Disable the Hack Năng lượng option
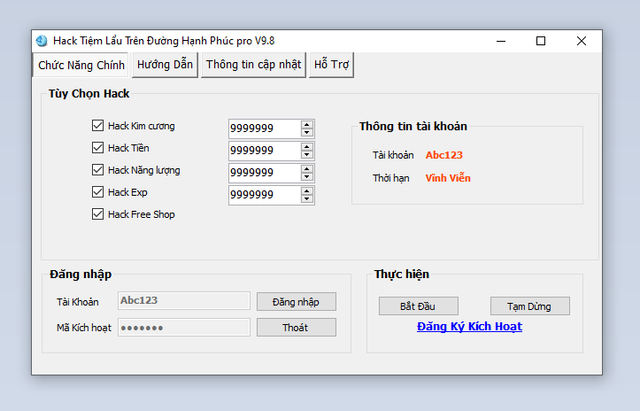Screen dimensions: 640x411 [x=98, y=170]
